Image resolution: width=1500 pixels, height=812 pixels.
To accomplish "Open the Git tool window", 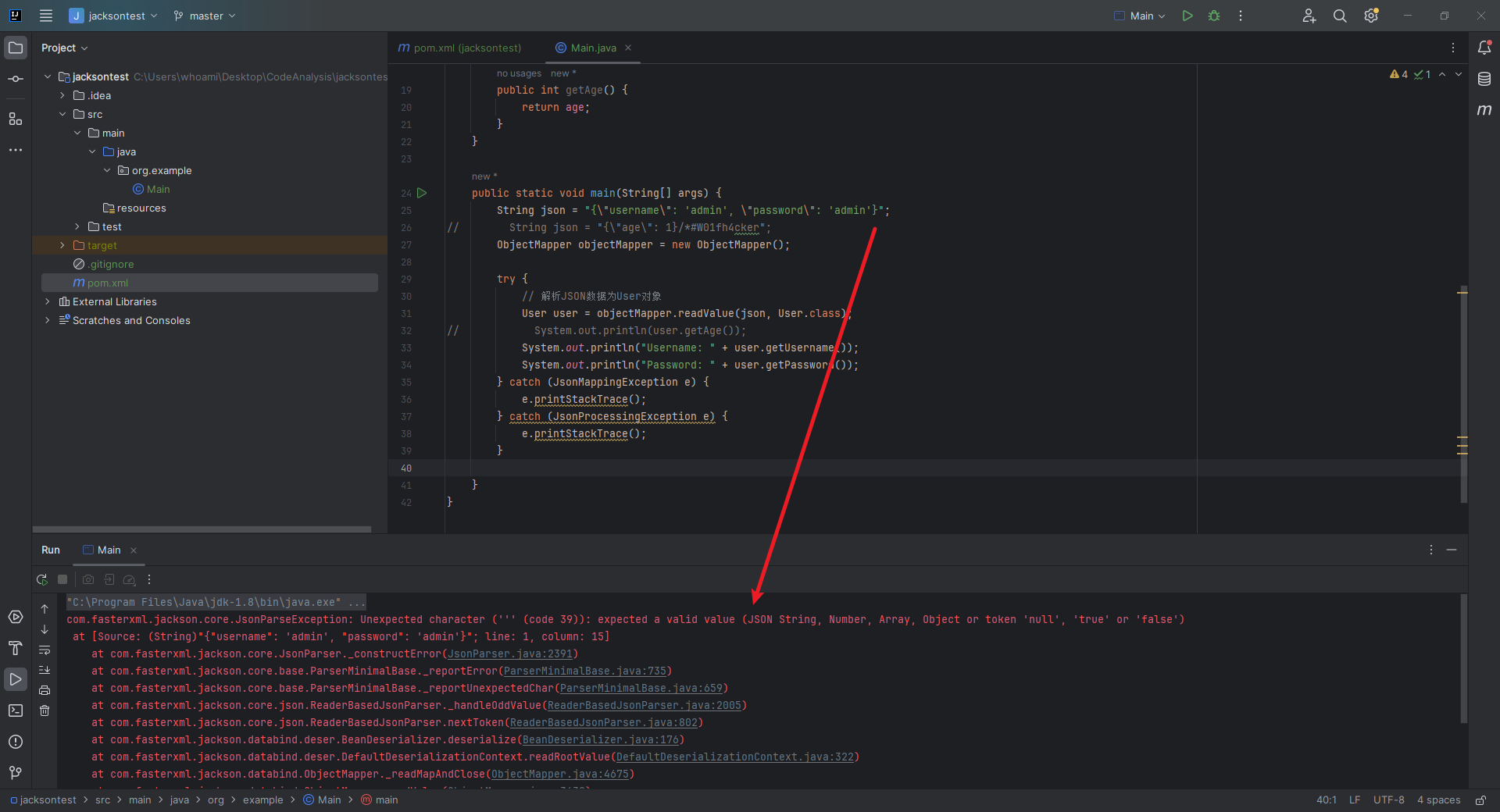I will click(16, 773).
